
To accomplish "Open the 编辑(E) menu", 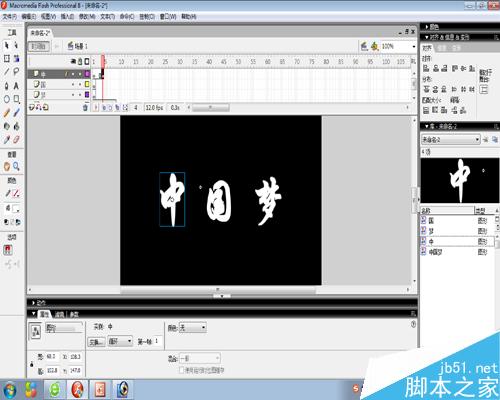I will [x=29, y=16].
